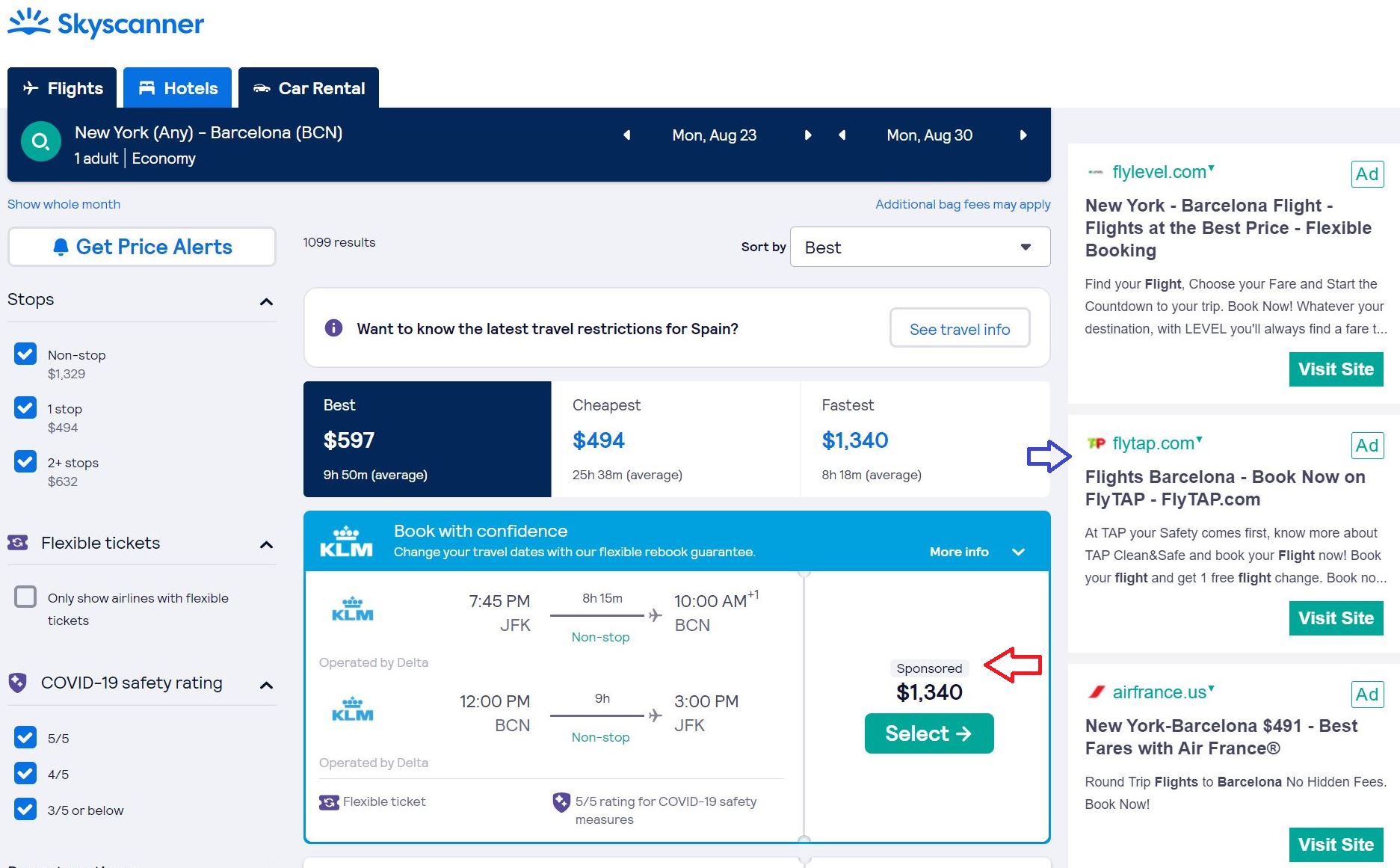Click COVID-19 safety rating shield icon in sidebar
The width and height of the screenshot is (1400, 868).
click(x=18, y=683)
